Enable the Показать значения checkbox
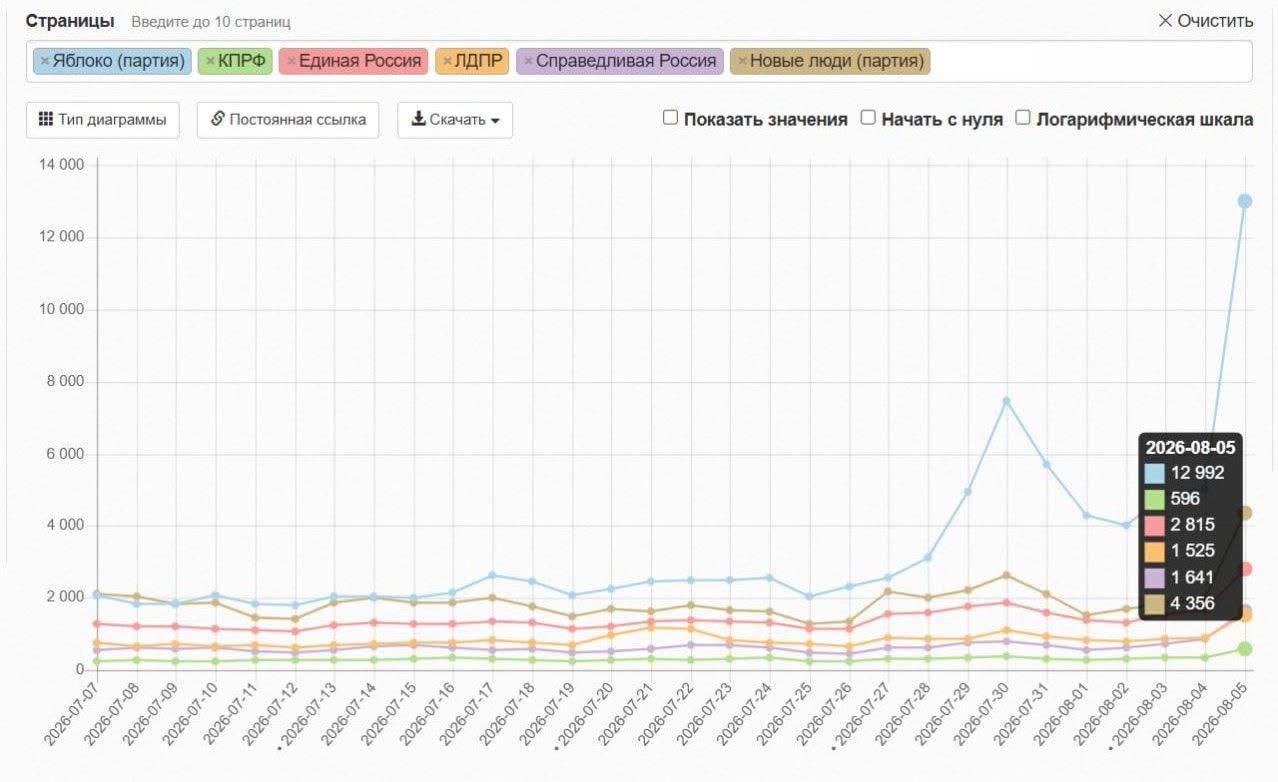 [x=671, y=118]
